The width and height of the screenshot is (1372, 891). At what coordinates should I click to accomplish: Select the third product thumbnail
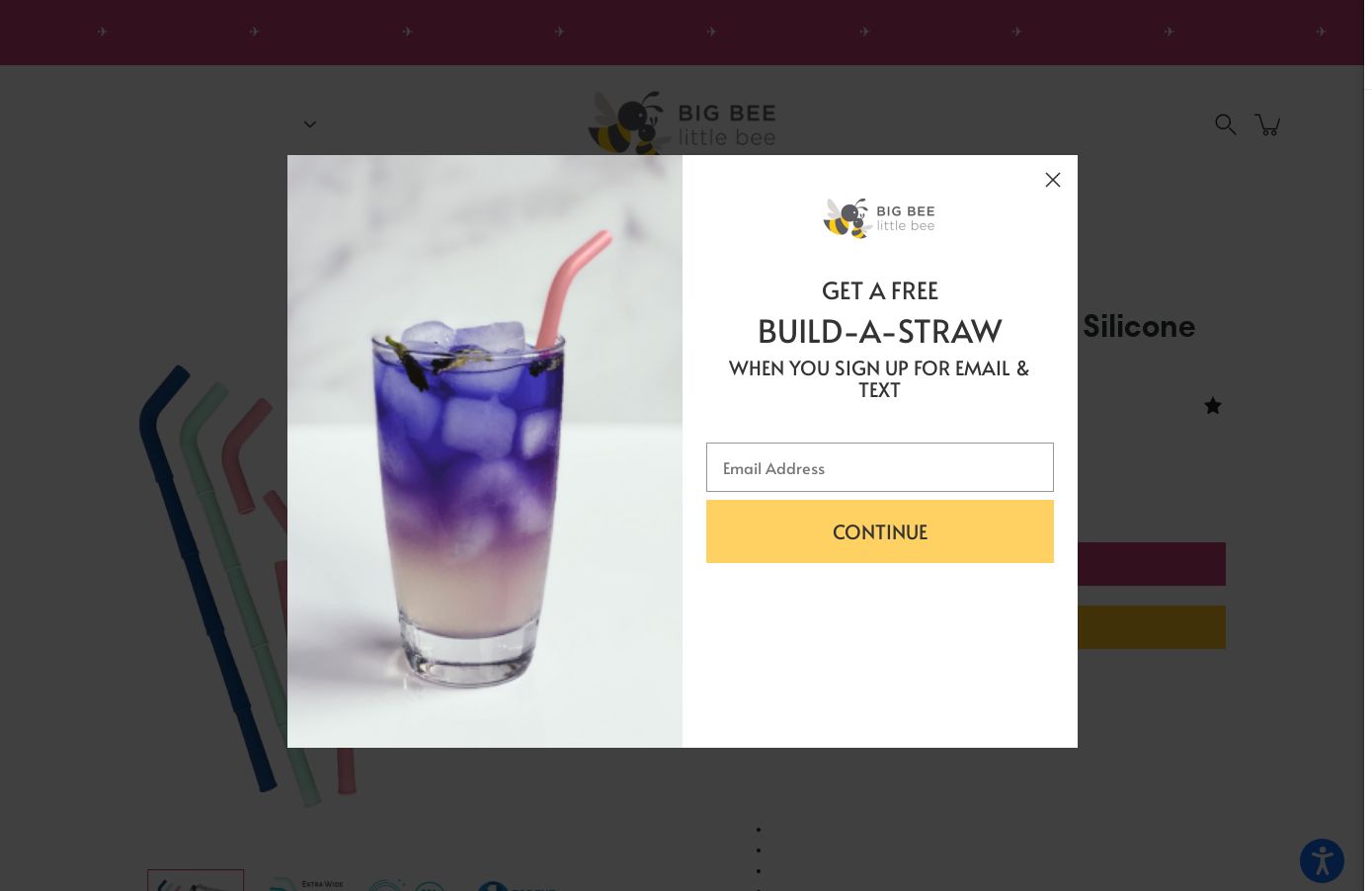[407, 884]
